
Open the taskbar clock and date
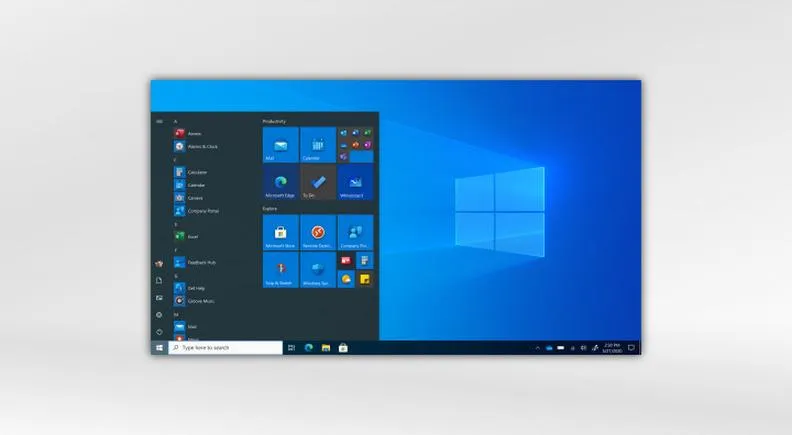coord(612,348)
